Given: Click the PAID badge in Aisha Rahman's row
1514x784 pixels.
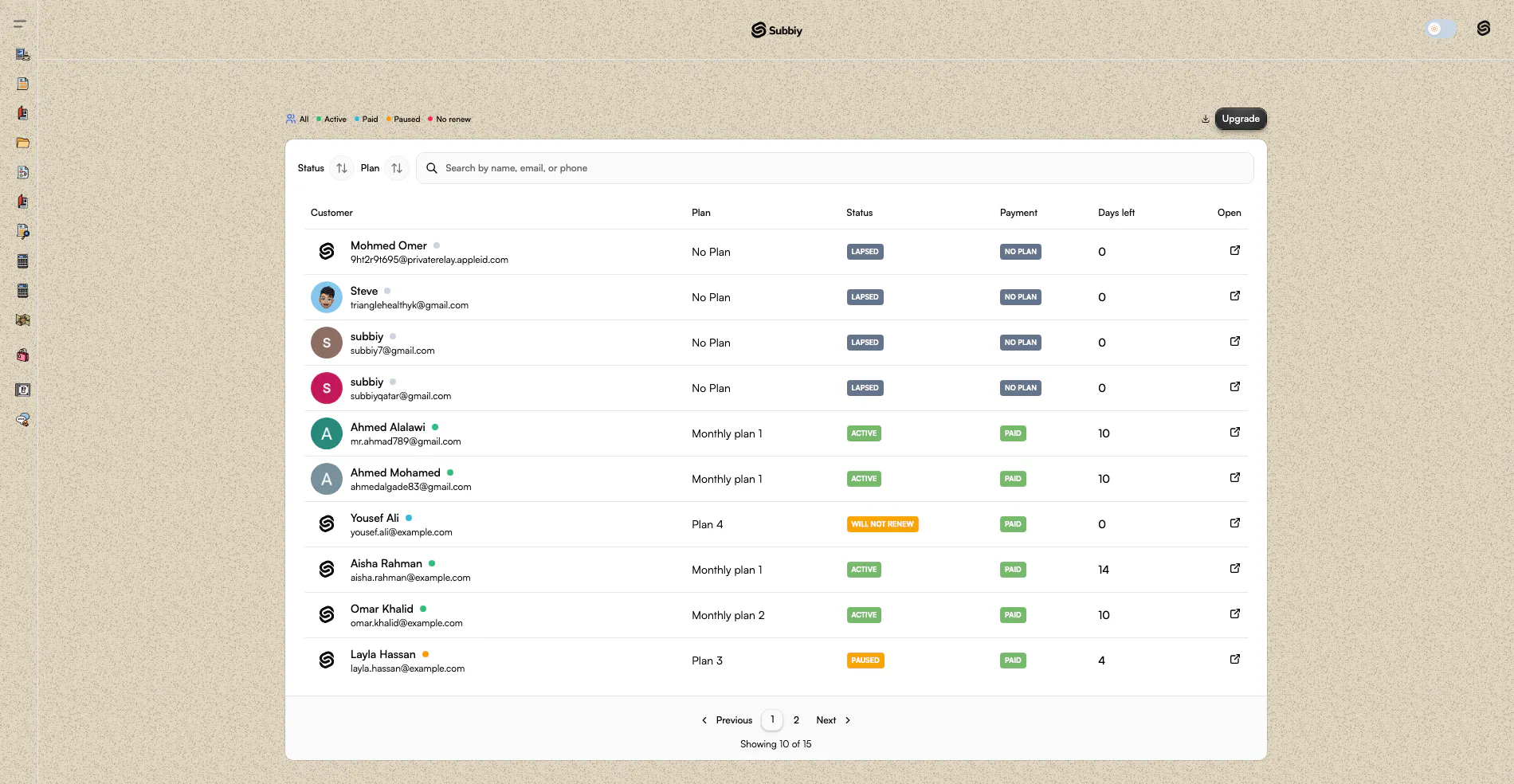Looking at the screenshot, I should (1013, 570).
